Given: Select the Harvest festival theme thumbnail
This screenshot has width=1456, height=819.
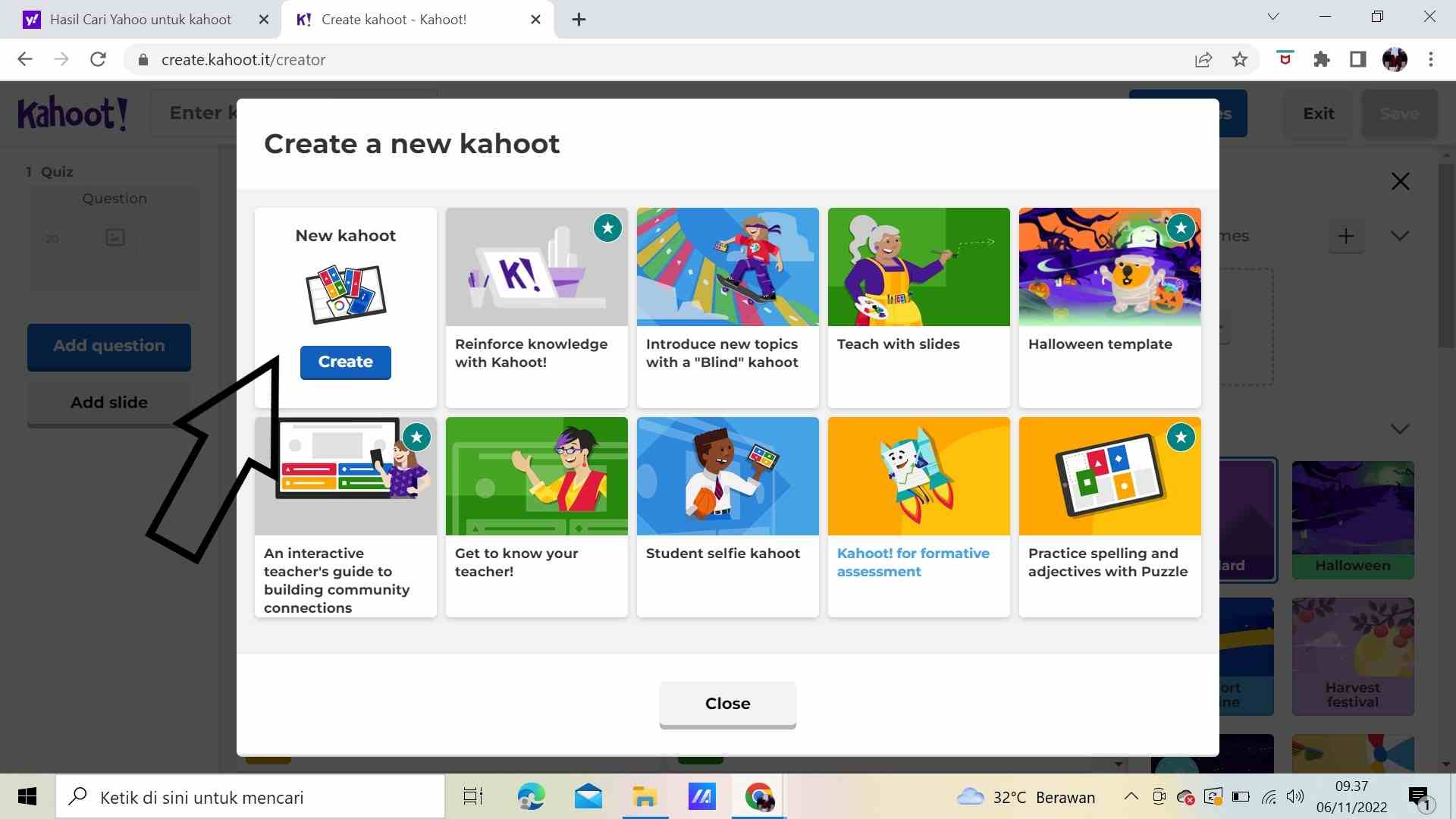Looking at the screenshot, I should tap(1353, 656).
